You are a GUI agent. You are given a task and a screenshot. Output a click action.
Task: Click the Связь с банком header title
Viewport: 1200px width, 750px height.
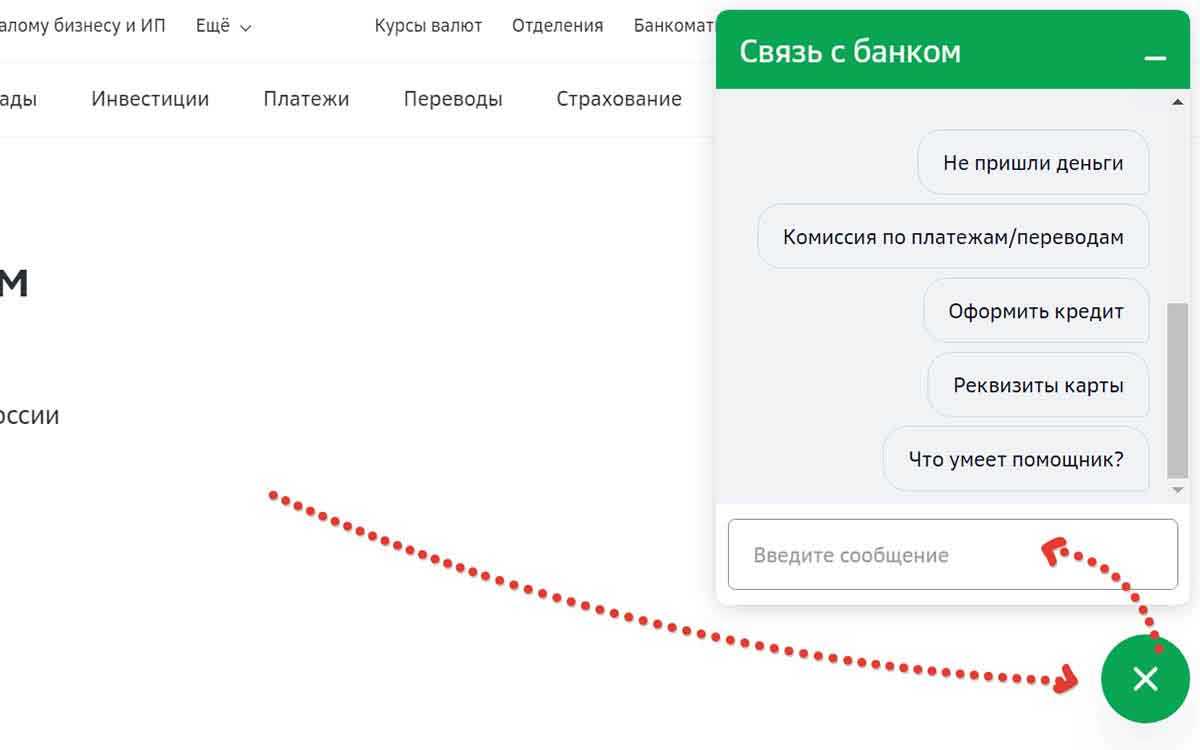pyautogui.click(x=850, y=51)
